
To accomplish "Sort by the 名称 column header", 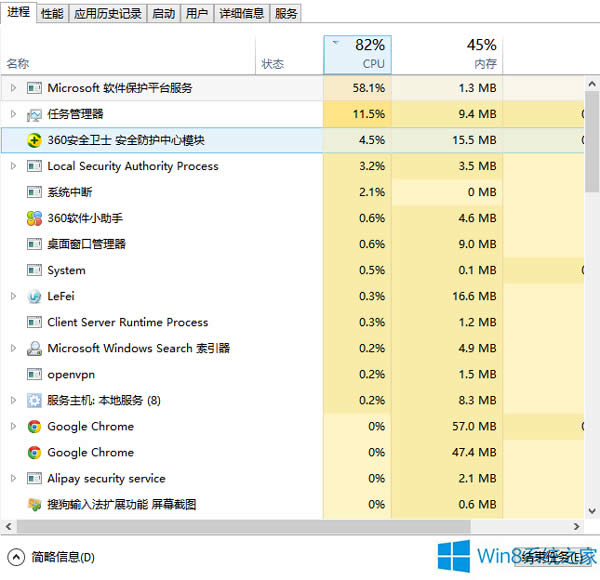I will [128, 55].
